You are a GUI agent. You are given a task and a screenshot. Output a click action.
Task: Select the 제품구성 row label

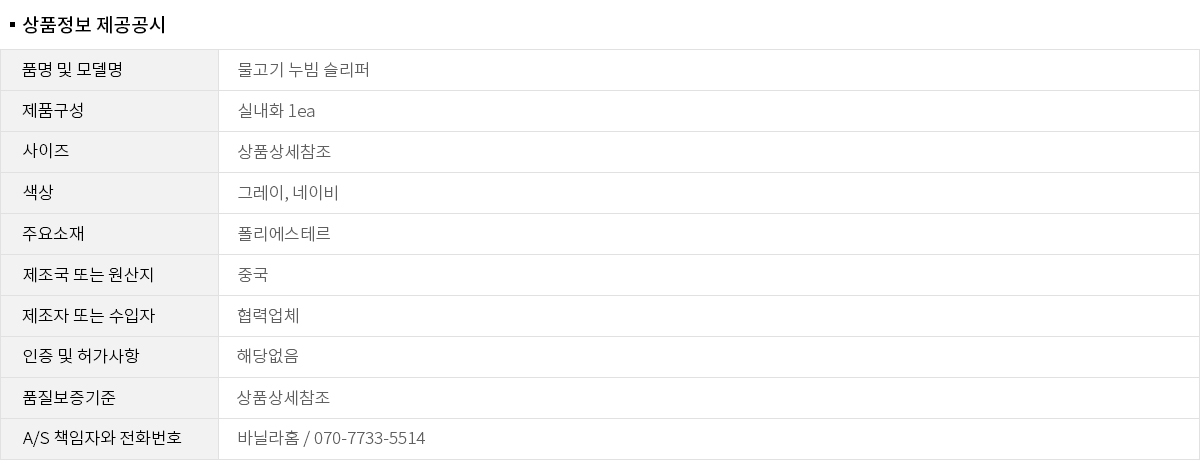tap(53, 111)
